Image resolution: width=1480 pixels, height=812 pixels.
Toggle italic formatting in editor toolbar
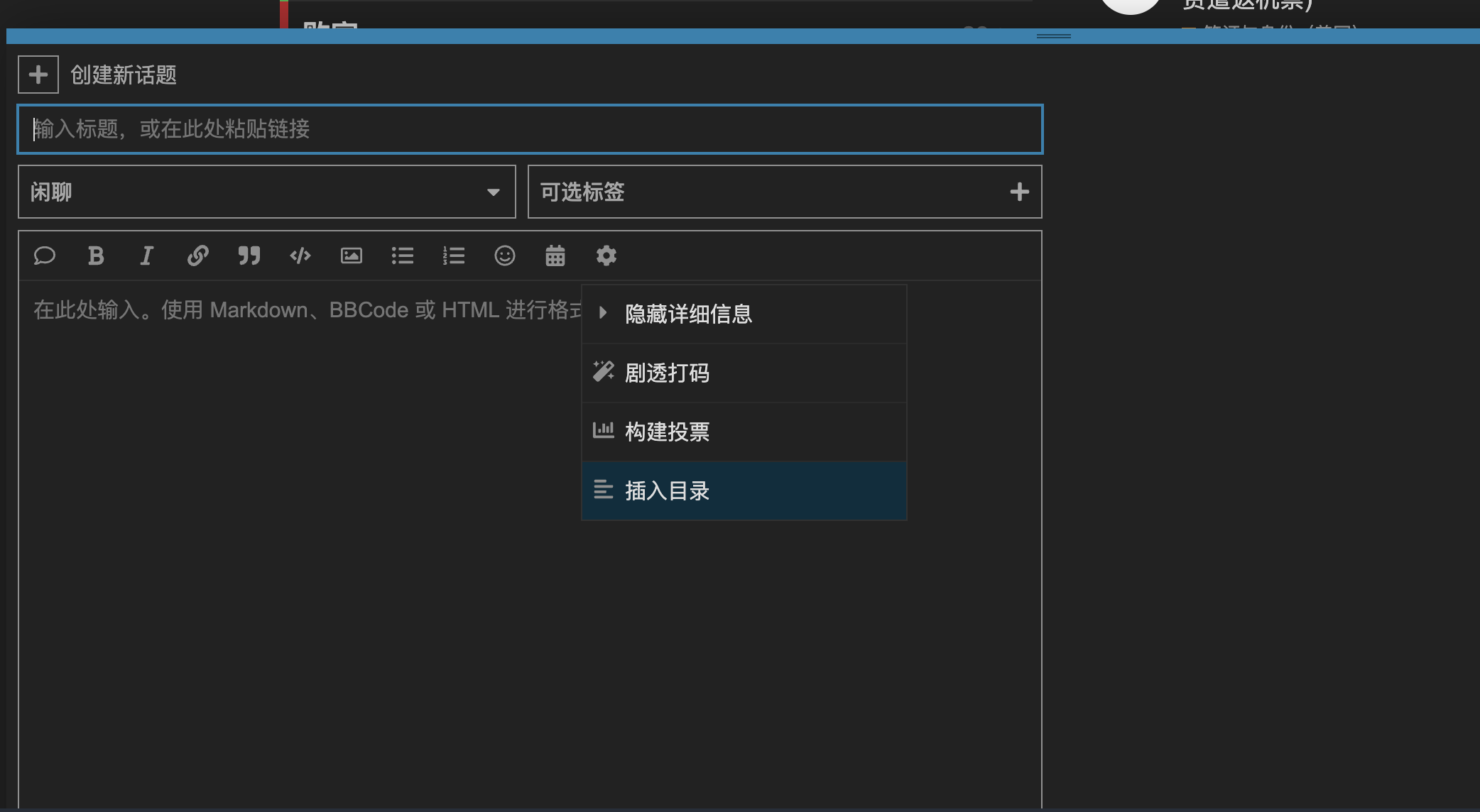[x=147, y=256]
